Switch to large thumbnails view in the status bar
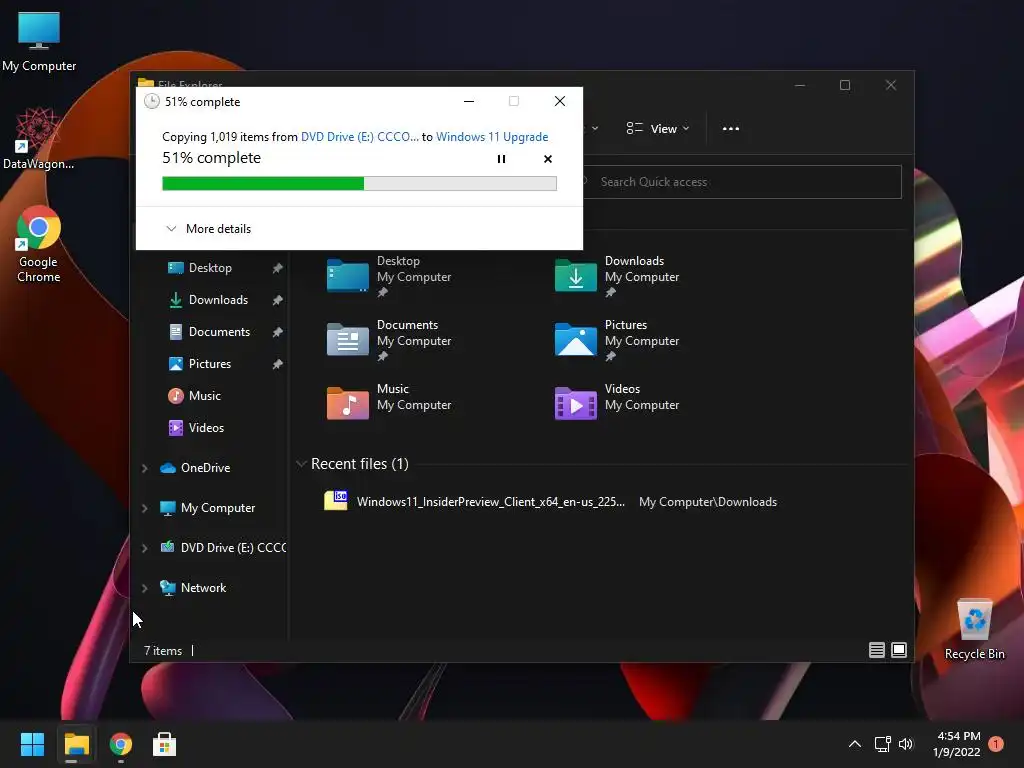 coord(899,650)
